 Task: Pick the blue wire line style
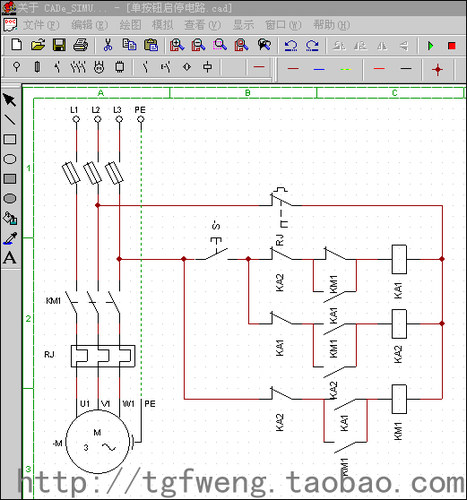[x=319, y=69]
